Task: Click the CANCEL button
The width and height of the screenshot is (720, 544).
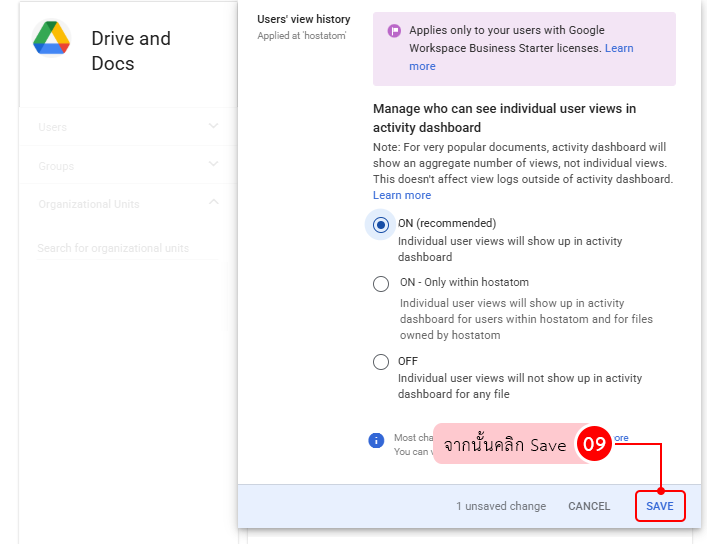Action: [589, 506]
